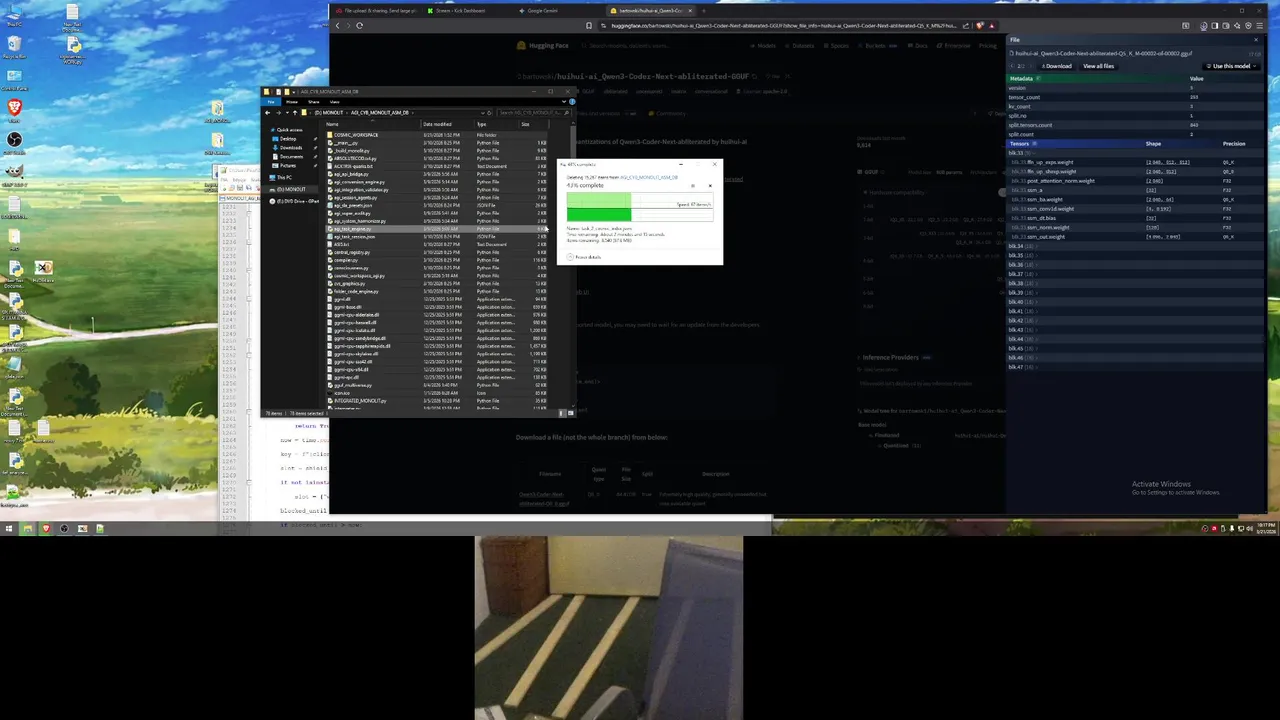Open Use this model dropdown
The width and height of the screenshot is (1280, 720).
coord(1231,66)
